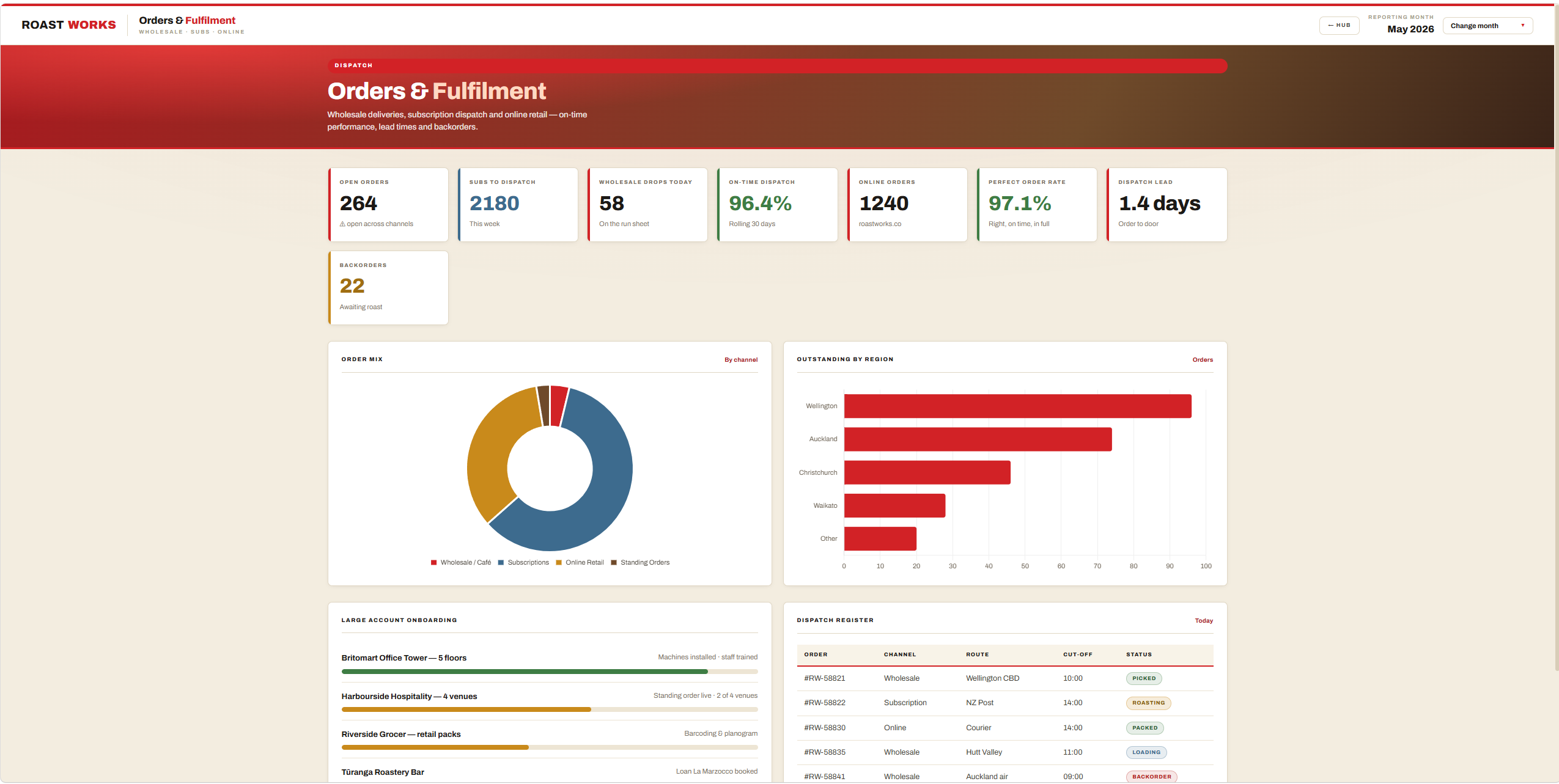Click the PACKED status badge
Image resolution: width=1559 pixels, height=784 pixels.
click(x=1144, y=728)
